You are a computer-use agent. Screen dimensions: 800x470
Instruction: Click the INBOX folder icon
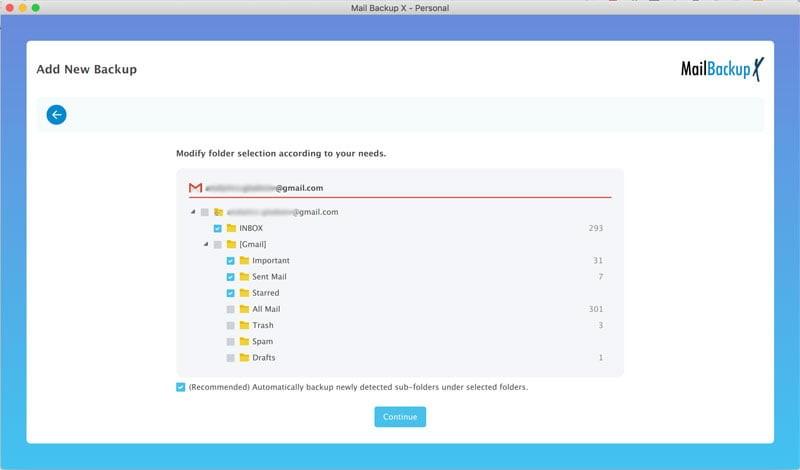tap(231, 228)
